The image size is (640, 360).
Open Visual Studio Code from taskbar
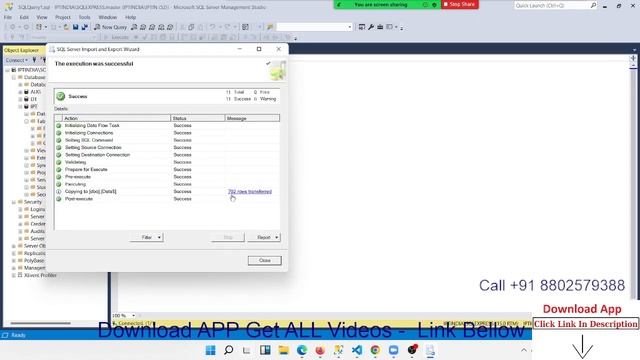[x=357, y=350]
